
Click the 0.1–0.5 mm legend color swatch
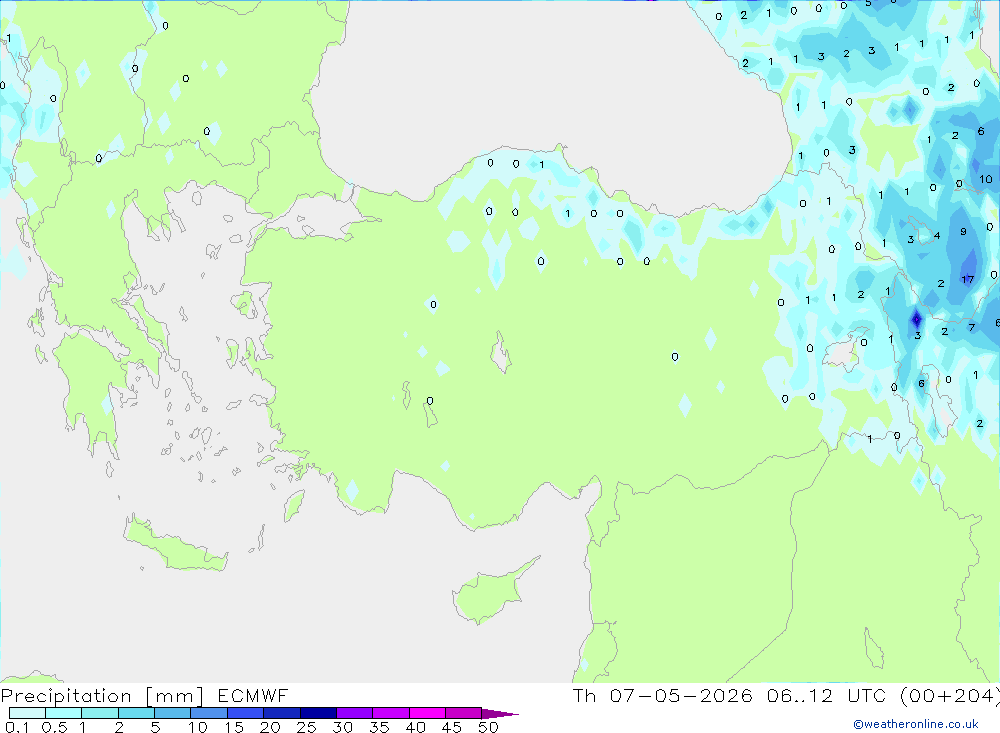27,713
